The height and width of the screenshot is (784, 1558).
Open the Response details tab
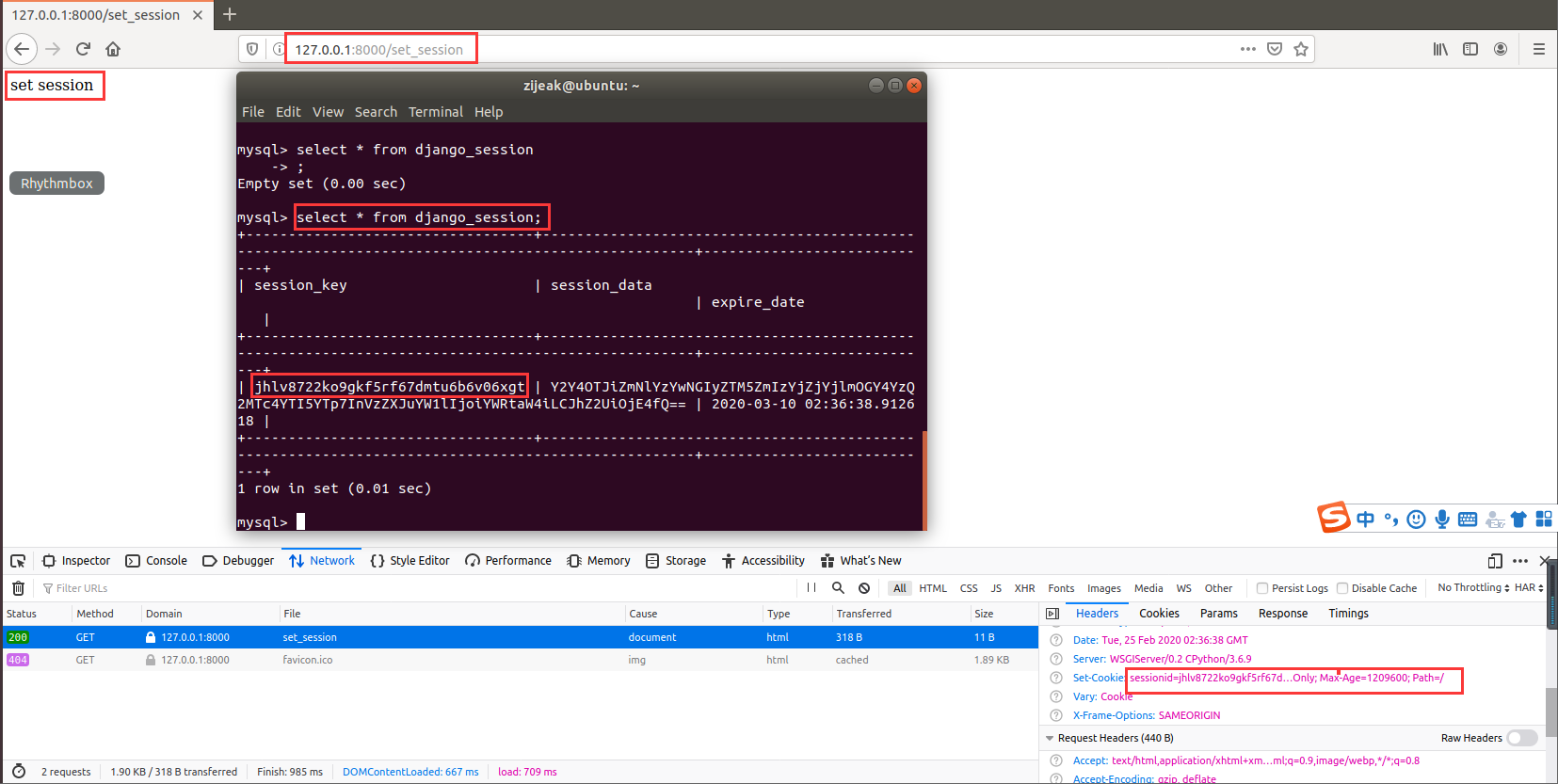(x=1283, y=614)
